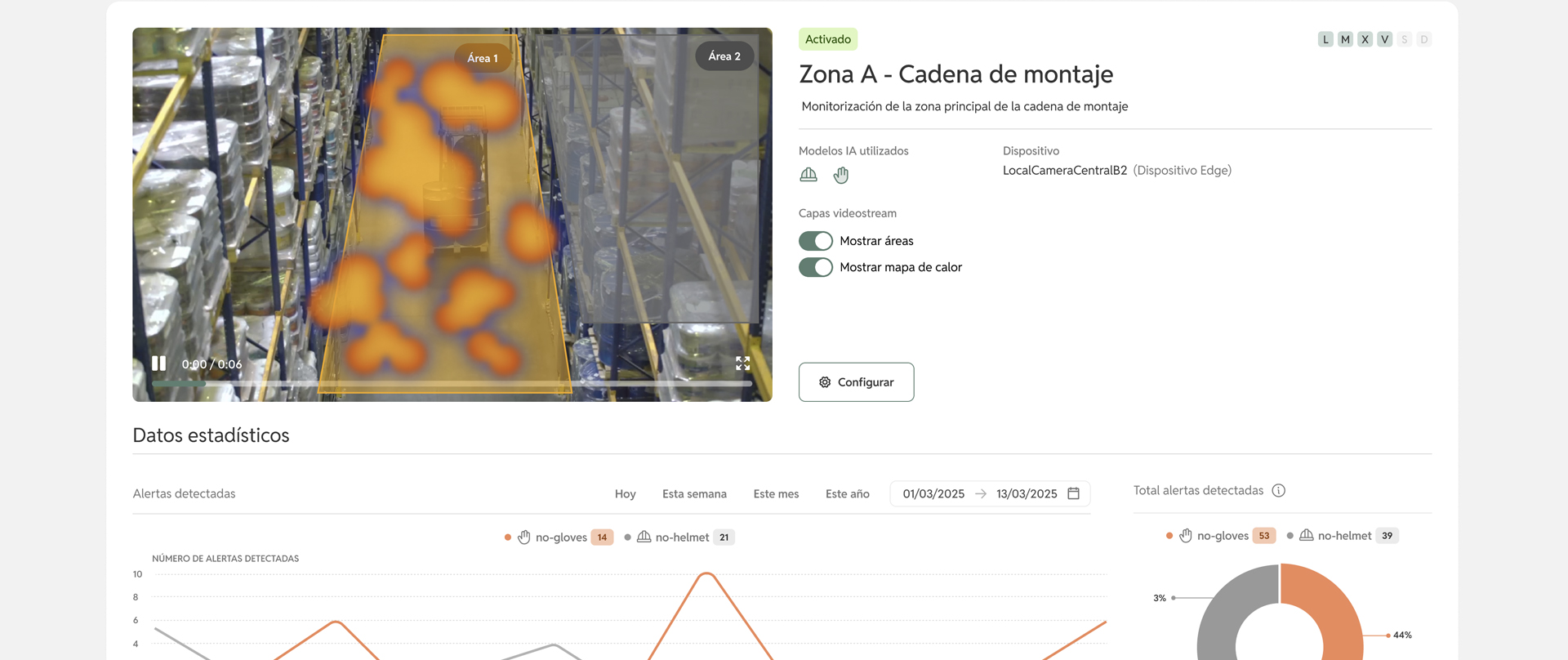1568x660 pixels.
Task: Disable the Mostrar áreas toggle
Action: (x=816, y=241)
